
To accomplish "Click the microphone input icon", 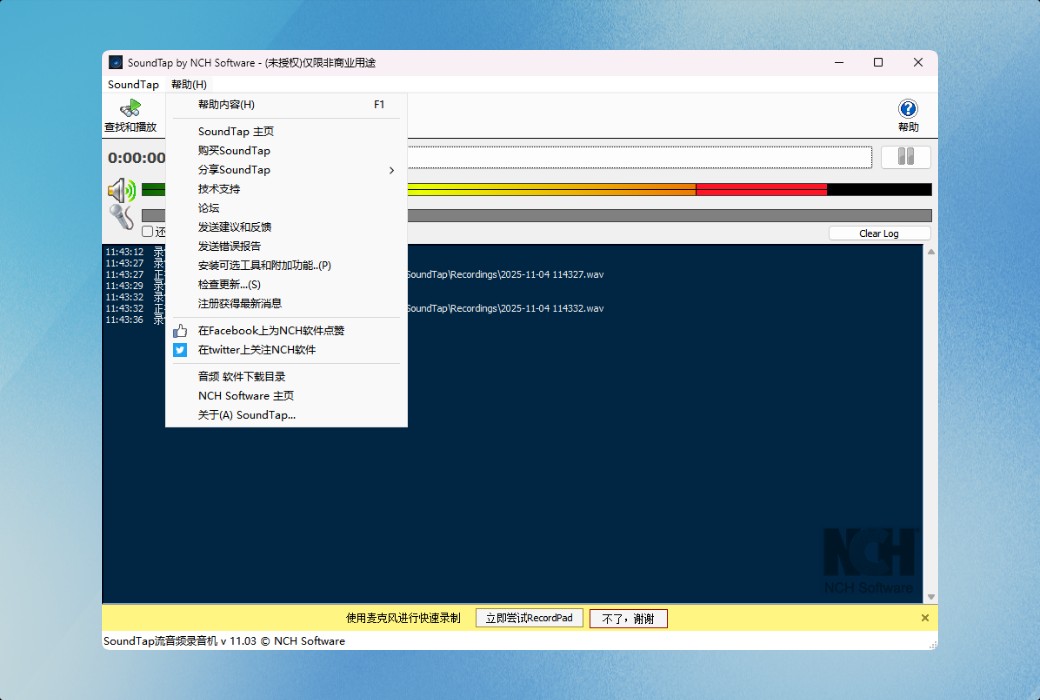I will coord(122,215).
